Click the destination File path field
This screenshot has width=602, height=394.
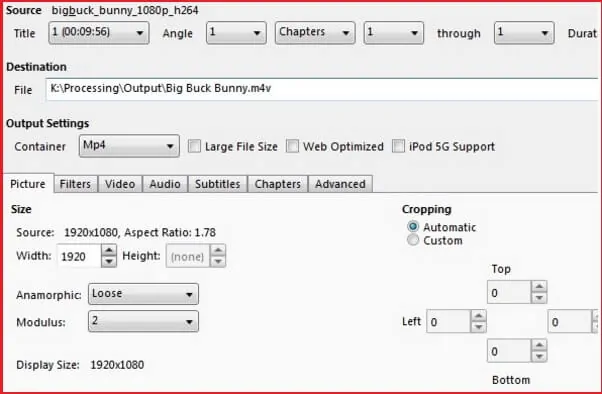(322, 89)
